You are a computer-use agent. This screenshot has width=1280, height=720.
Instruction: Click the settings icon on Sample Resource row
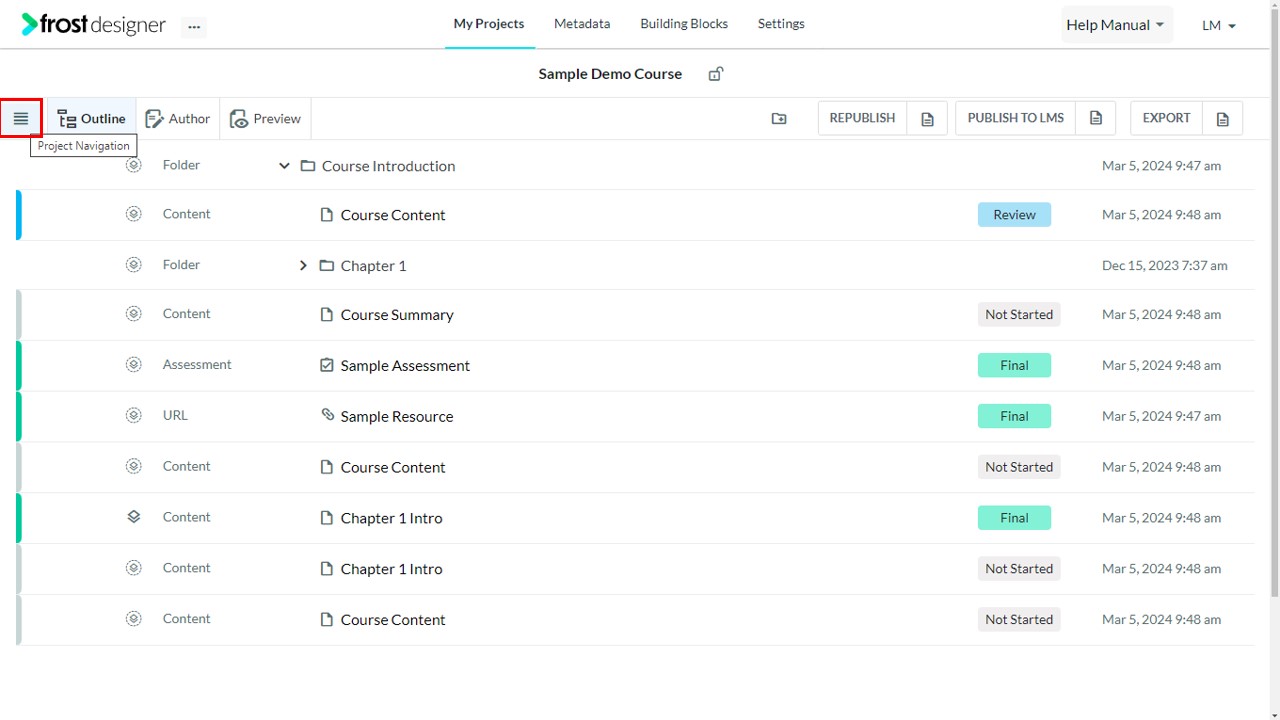pyautogui.click(x=134, y=416)
